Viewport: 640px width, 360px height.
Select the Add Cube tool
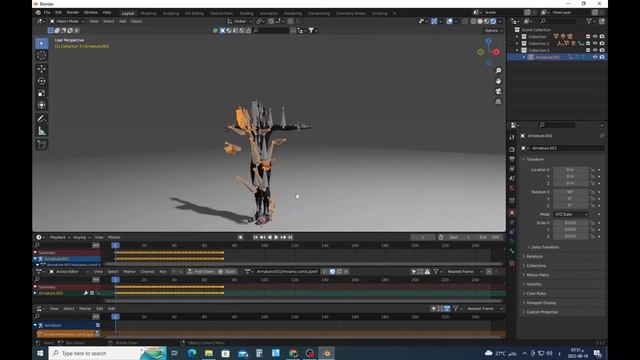click(42, 144)
